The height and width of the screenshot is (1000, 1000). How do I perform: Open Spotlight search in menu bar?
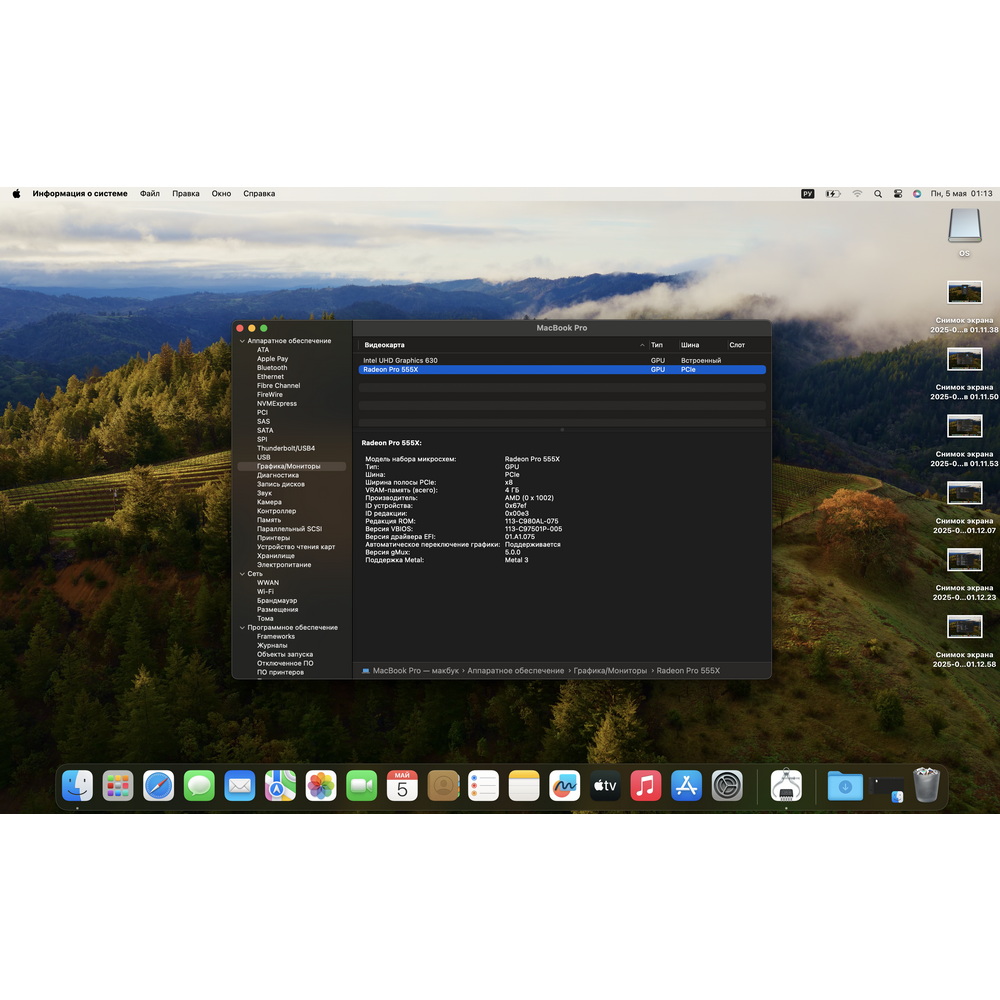pos(878,194)
